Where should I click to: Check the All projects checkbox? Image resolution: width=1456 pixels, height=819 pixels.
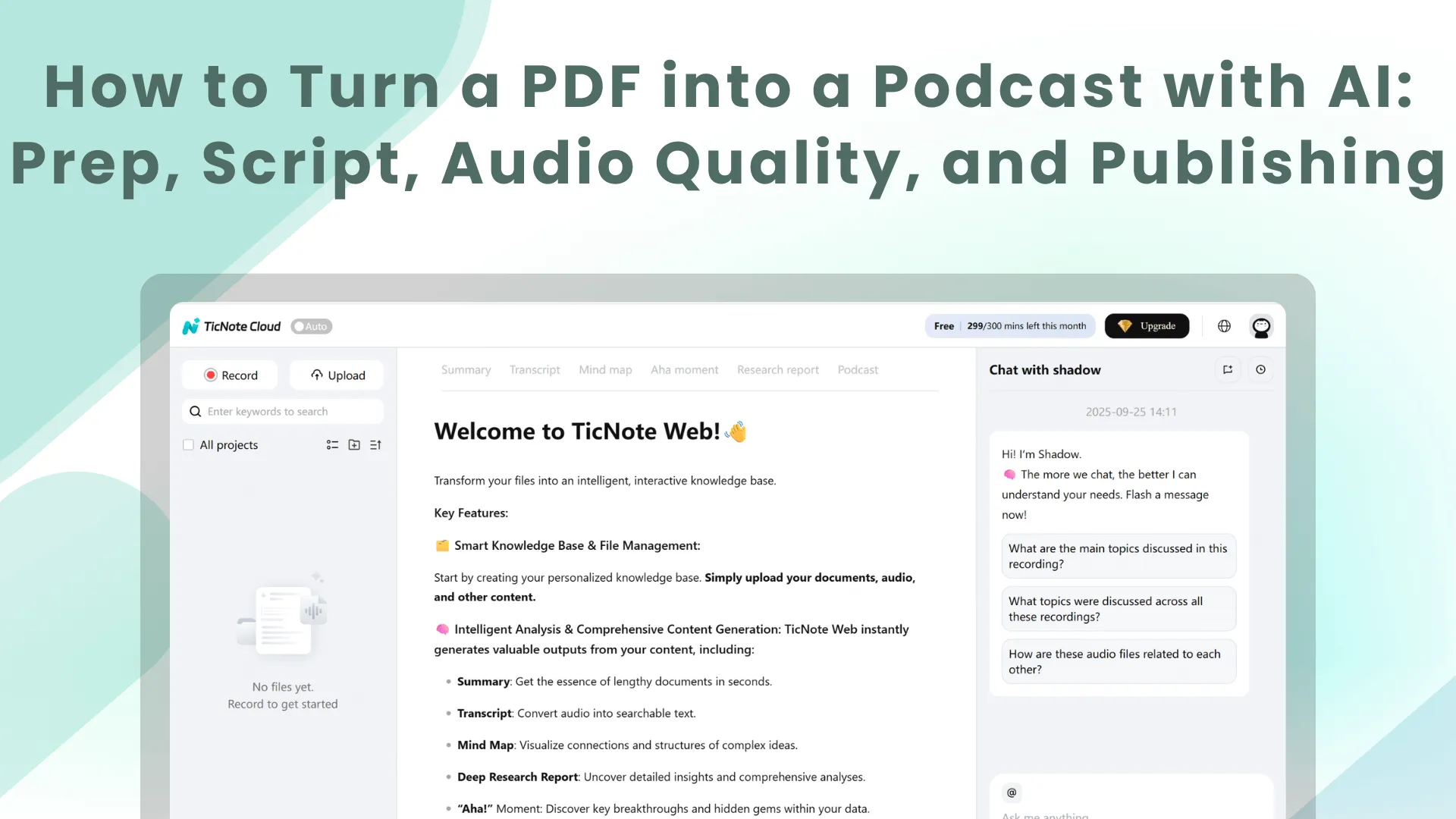pyautogui.click(x=188, y=445)
